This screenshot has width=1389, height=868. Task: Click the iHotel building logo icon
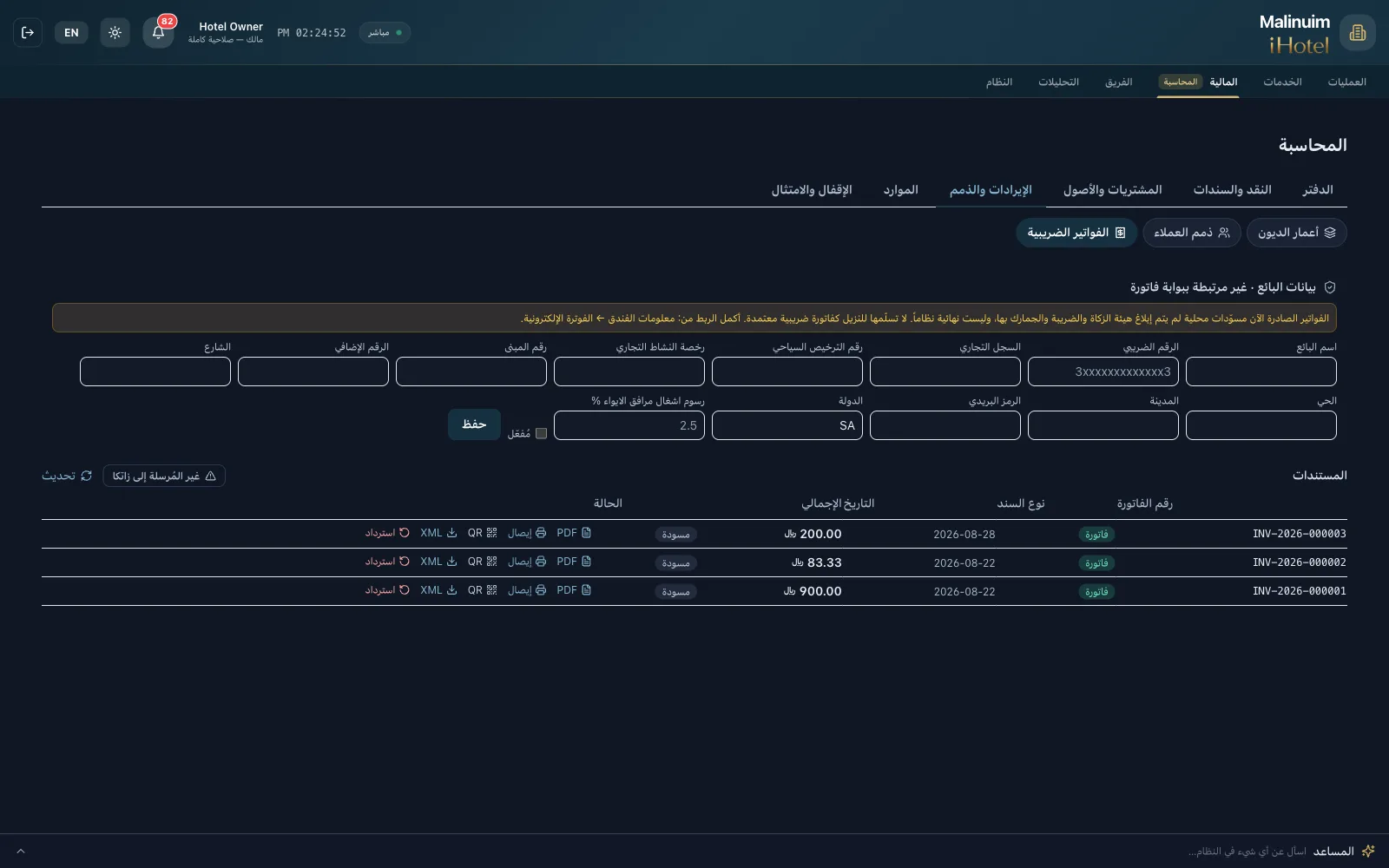(x=1358, y=33)
